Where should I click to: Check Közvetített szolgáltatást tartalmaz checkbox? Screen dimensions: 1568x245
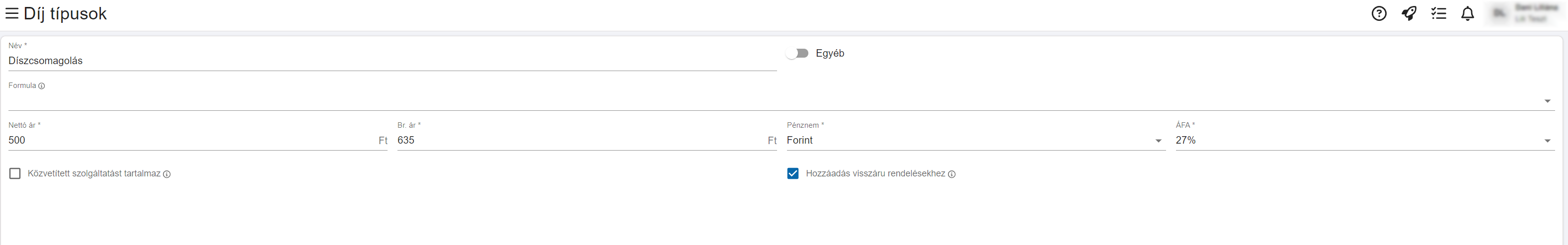click(15, 174)
